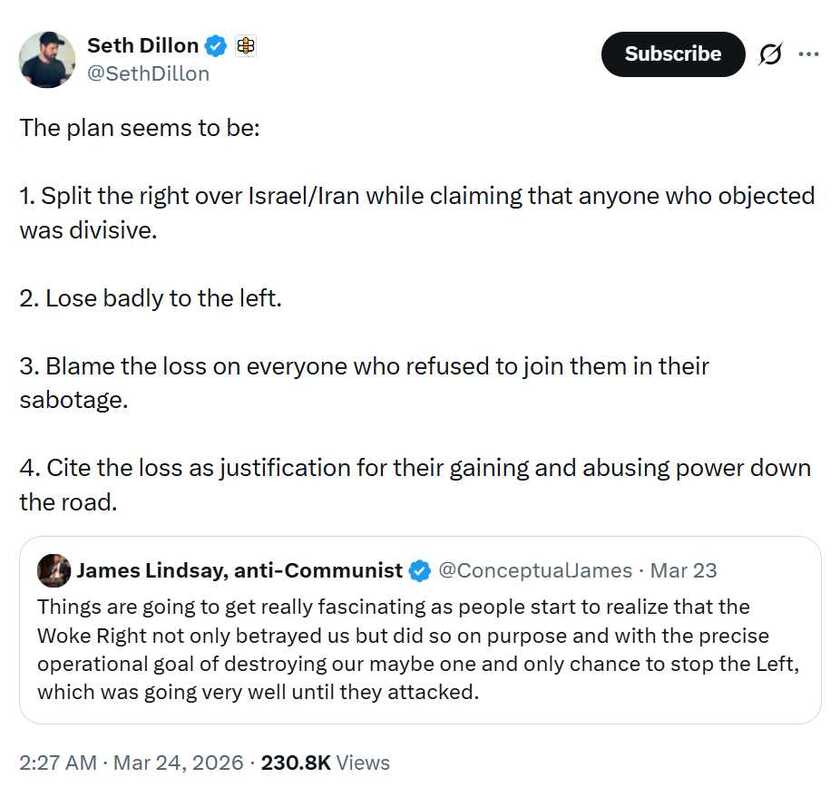Click the 2:27 AM · Mar 24, 2026 timestamp
840x797 pixels.
tap(131, 762)
